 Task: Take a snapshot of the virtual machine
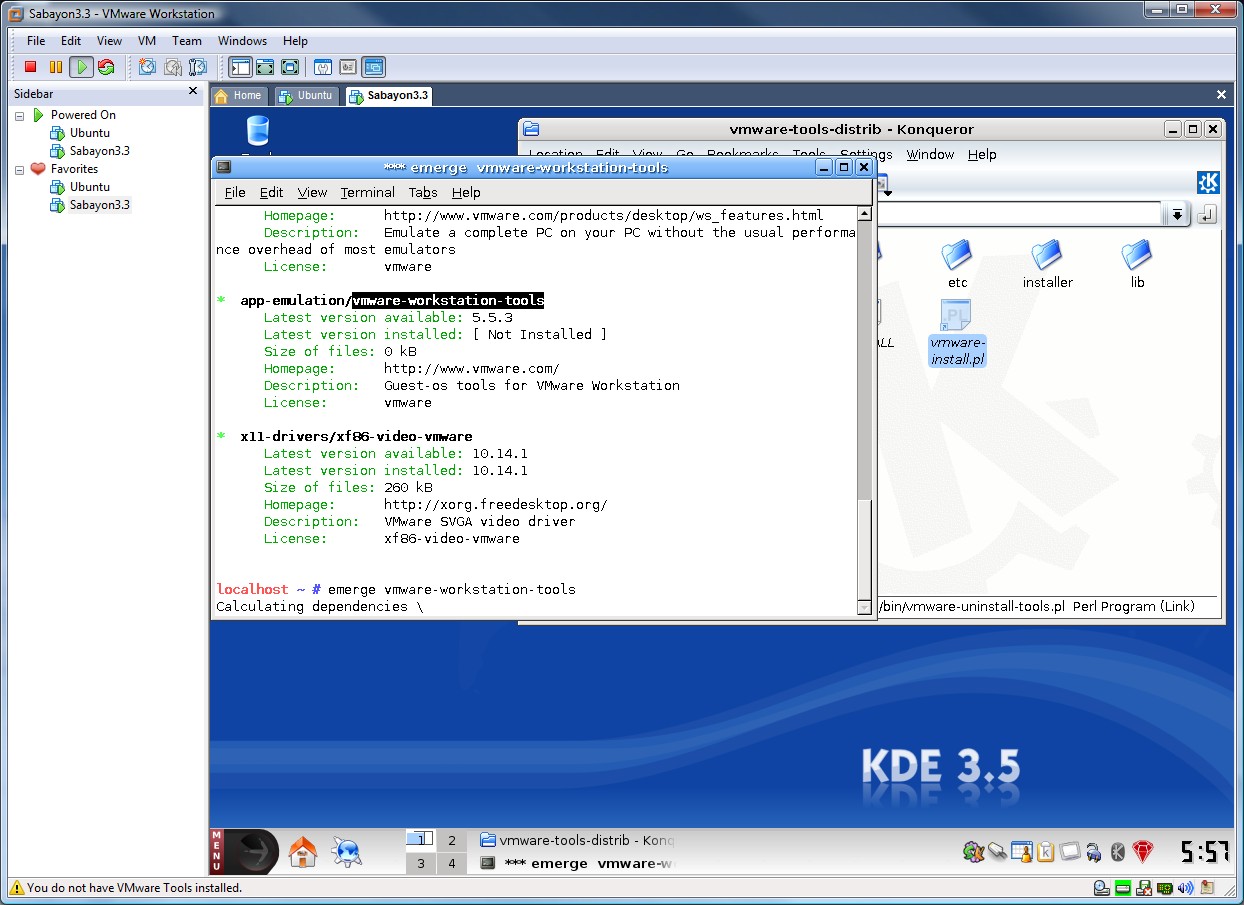coord(148,67)
